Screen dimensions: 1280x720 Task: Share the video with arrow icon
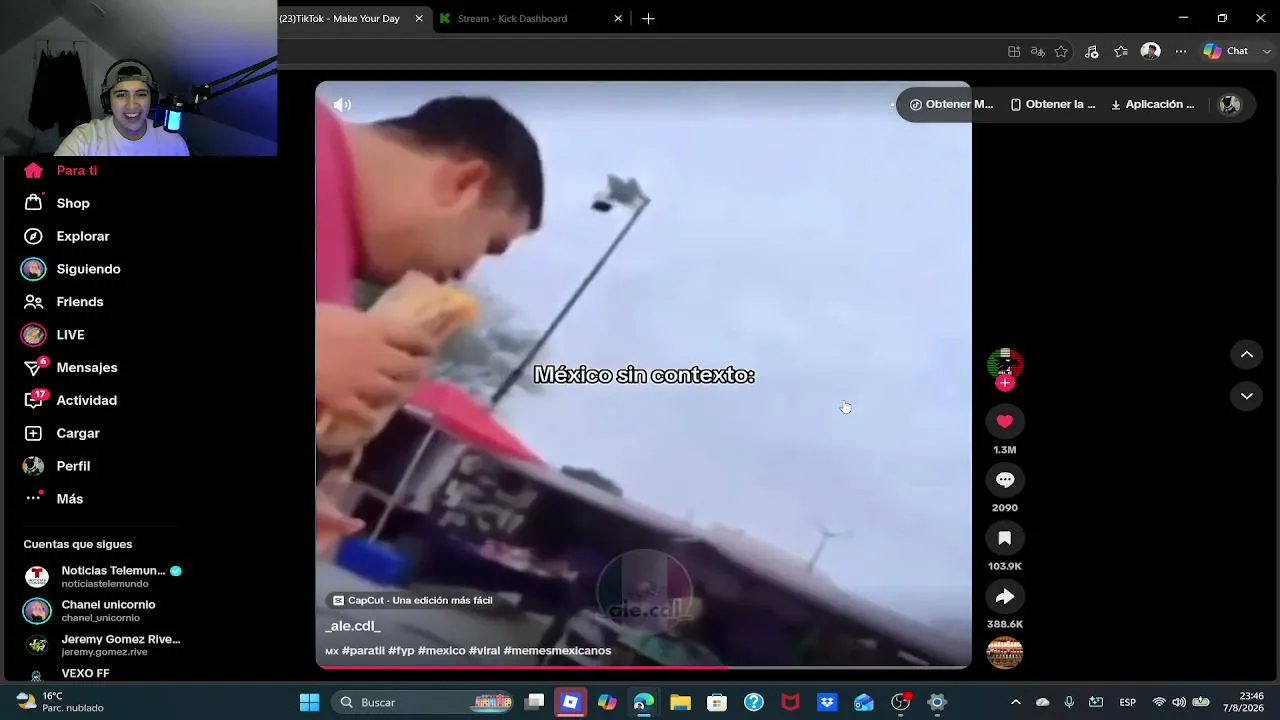pos(1005,596)
